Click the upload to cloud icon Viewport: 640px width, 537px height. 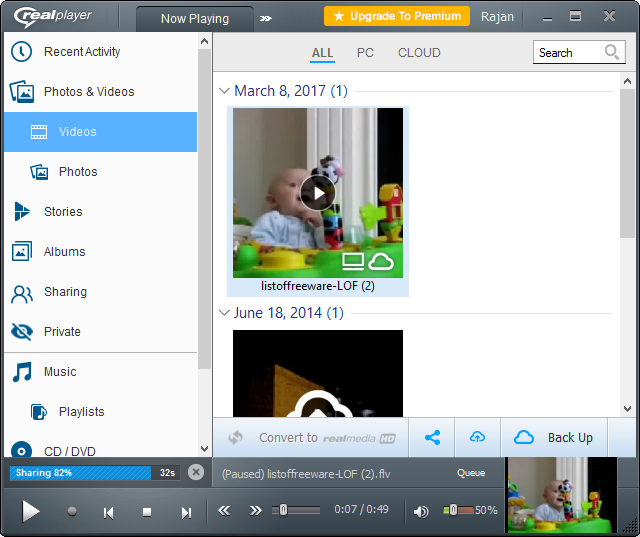coord(477,438)
